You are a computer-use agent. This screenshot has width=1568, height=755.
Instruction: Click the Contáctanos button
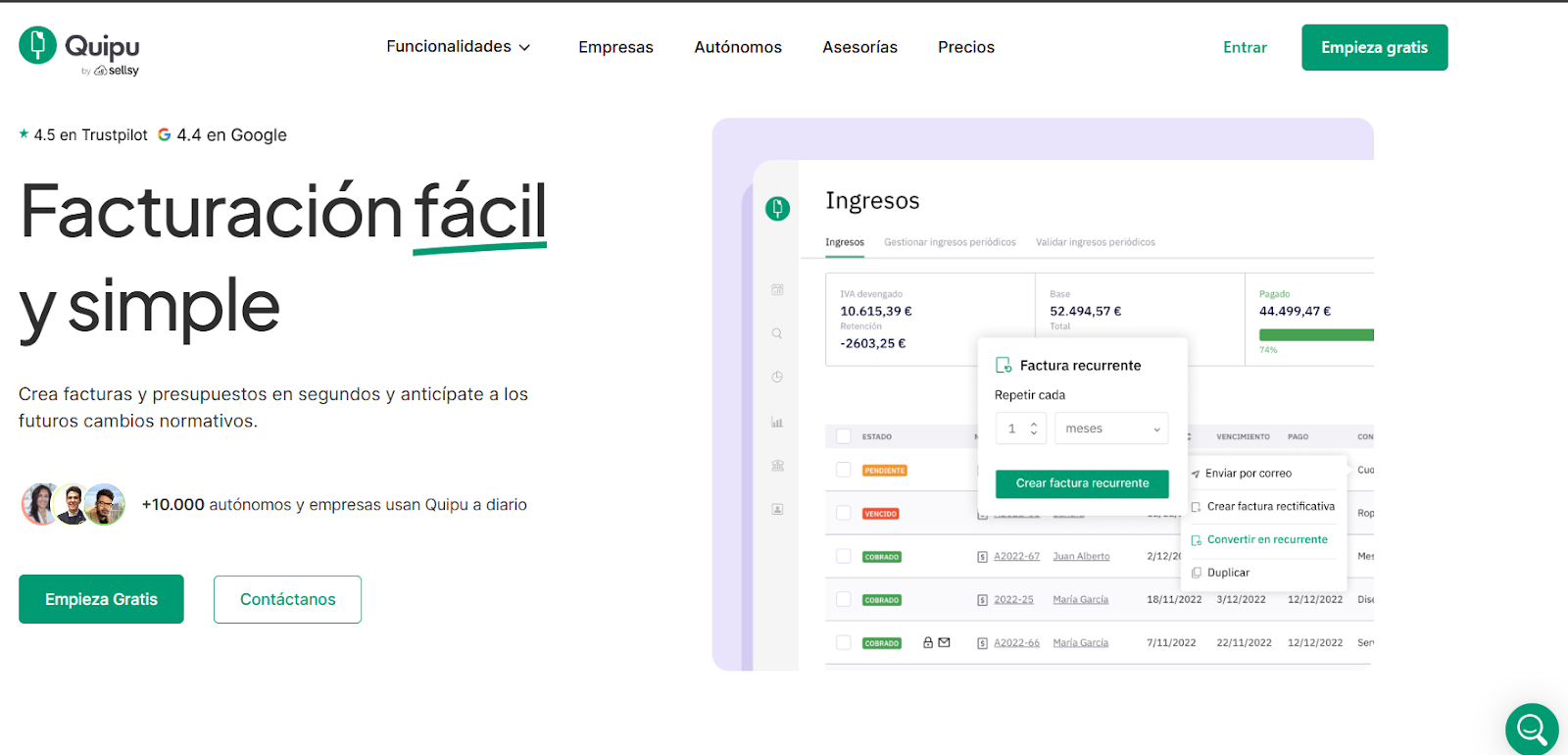pyautogui.click(x=287, y=599)
